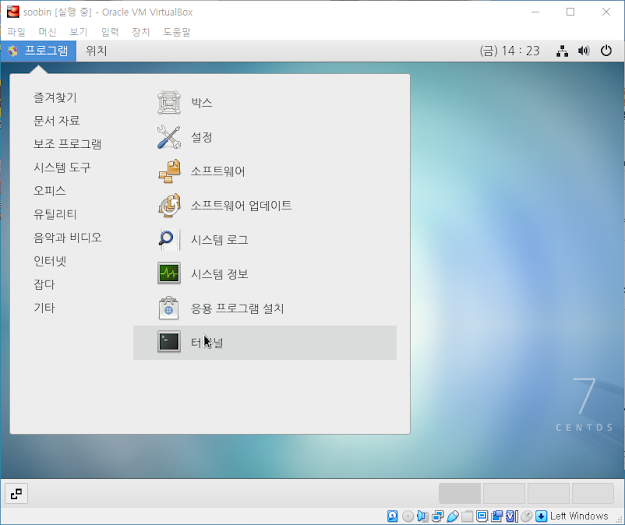Open the network status icon in top panel
This screenshot has height=525, width=625.
pos(562,51)
